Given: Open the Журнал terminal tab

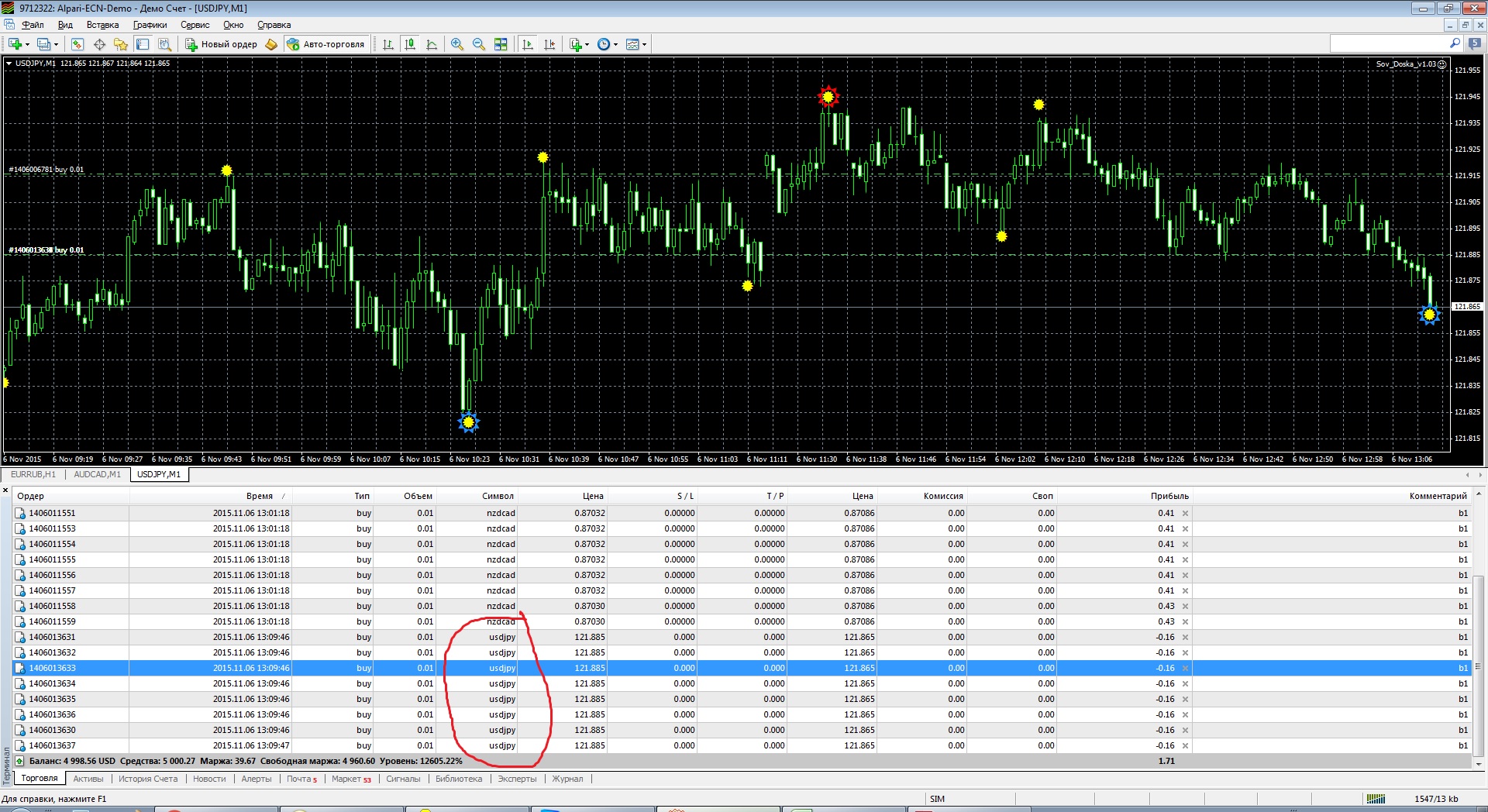Looking at the screenshot, I should coord(567,779).
